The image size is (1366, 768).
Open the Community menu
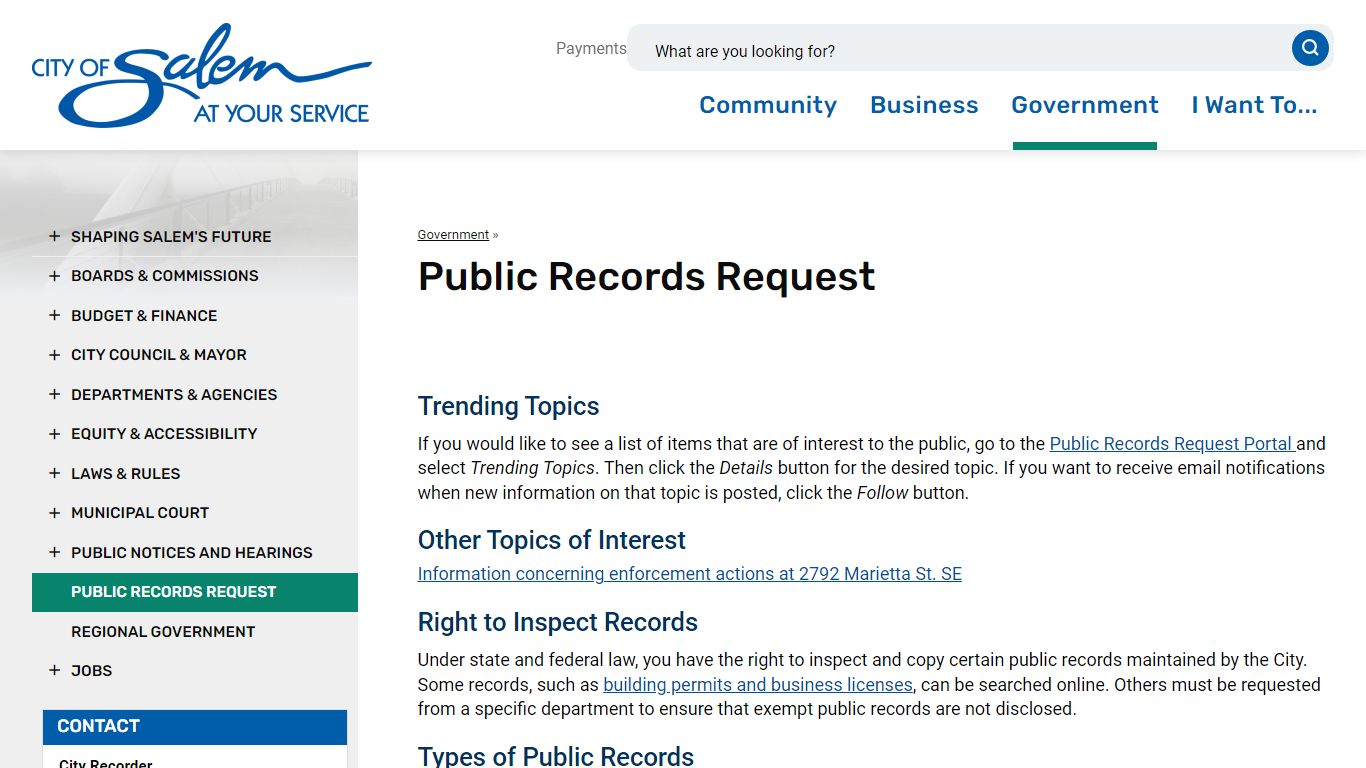pos(768,105)
